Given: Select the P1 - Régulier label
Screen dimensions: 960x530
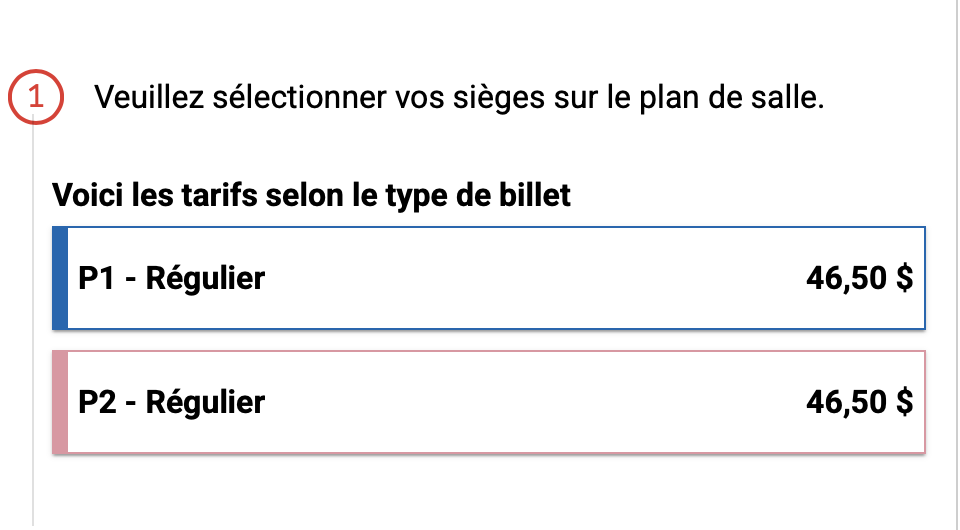Looking at the screenshot, I should (x=171, y=278).
